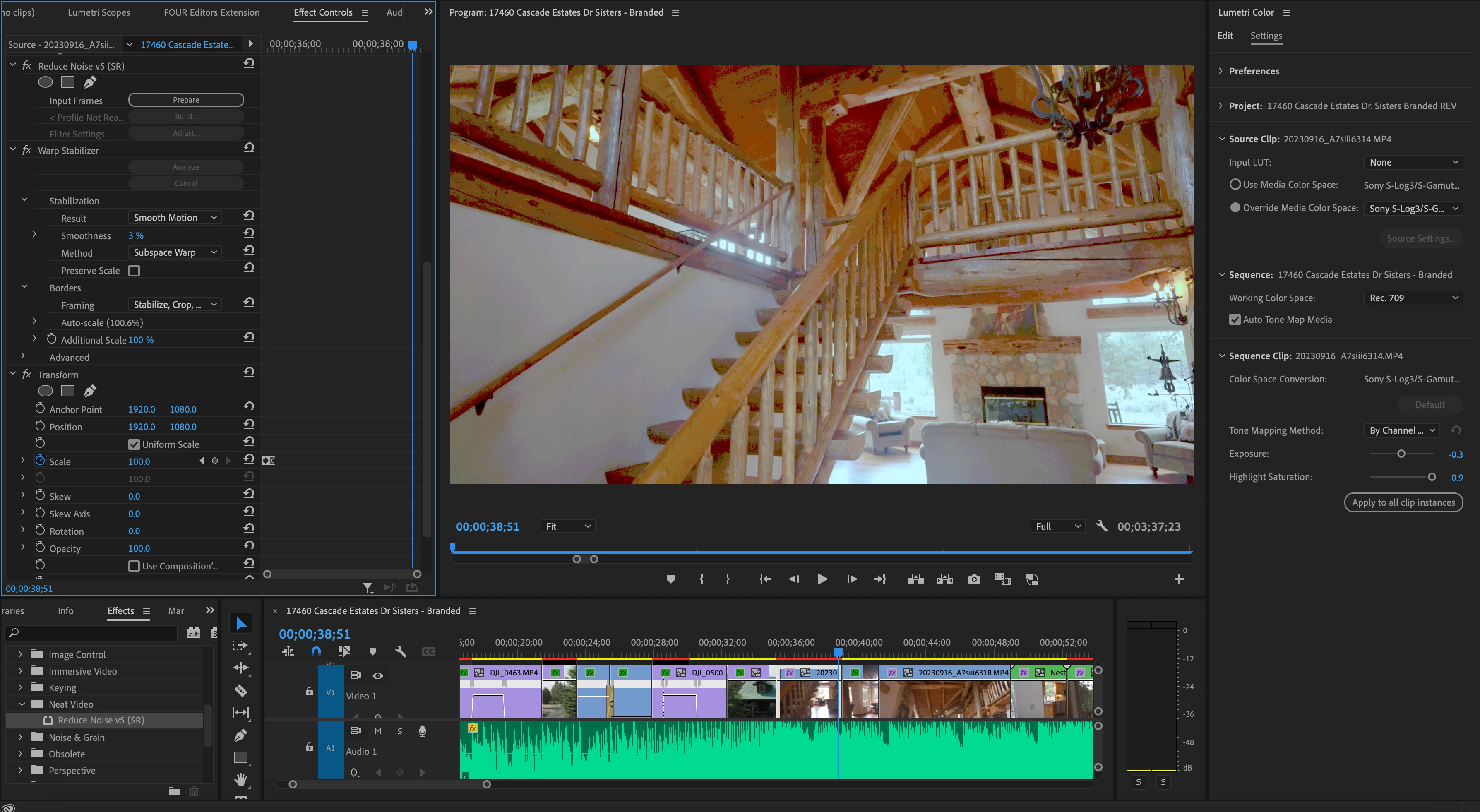This screenshot has height=812, width=1480.
Task: Adjust the Exposure slider handle
Action: (1401, 454)
